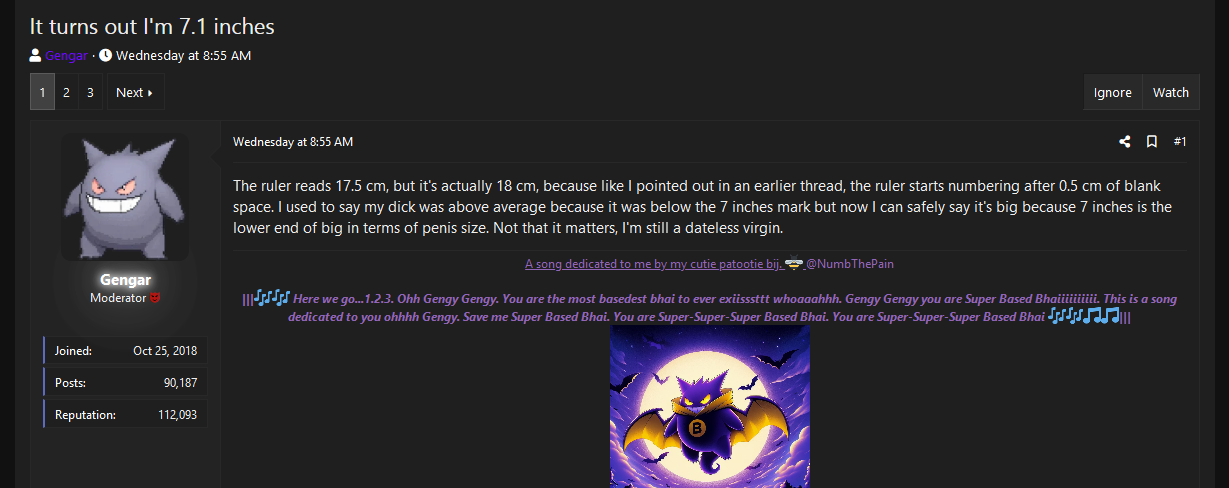Open the Gengar username in post sidebar
The image size is (1229, 488).
tap(125, 280)
